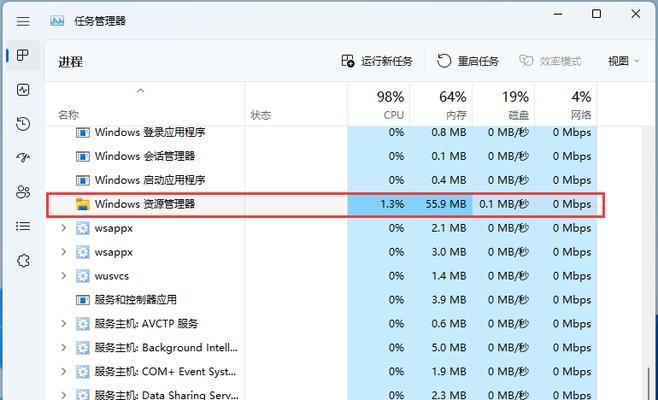Click the 0.1 MB/秒 disk value
Viewport: 658px width, 400px height.
504,204
